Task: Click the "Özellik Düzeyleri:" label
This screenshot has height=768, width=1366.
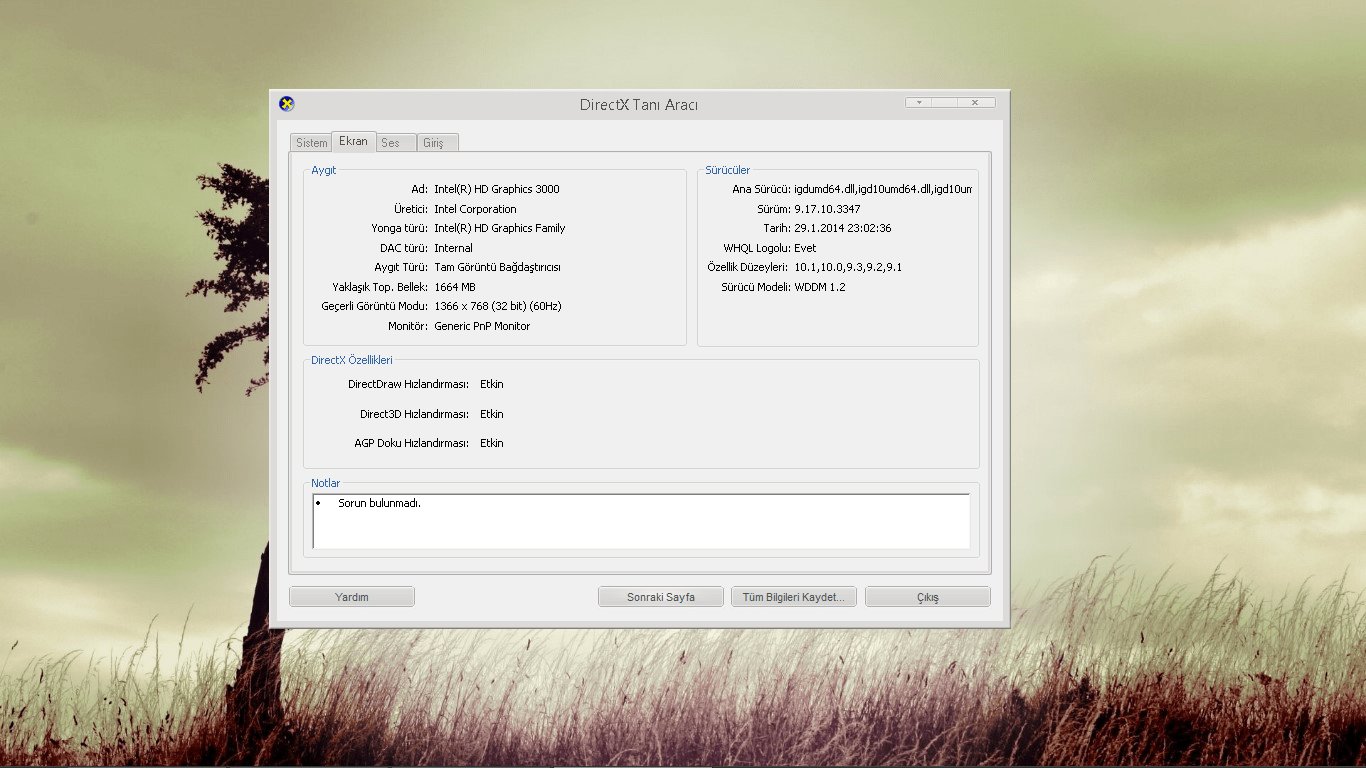Action: click(748, 267)
